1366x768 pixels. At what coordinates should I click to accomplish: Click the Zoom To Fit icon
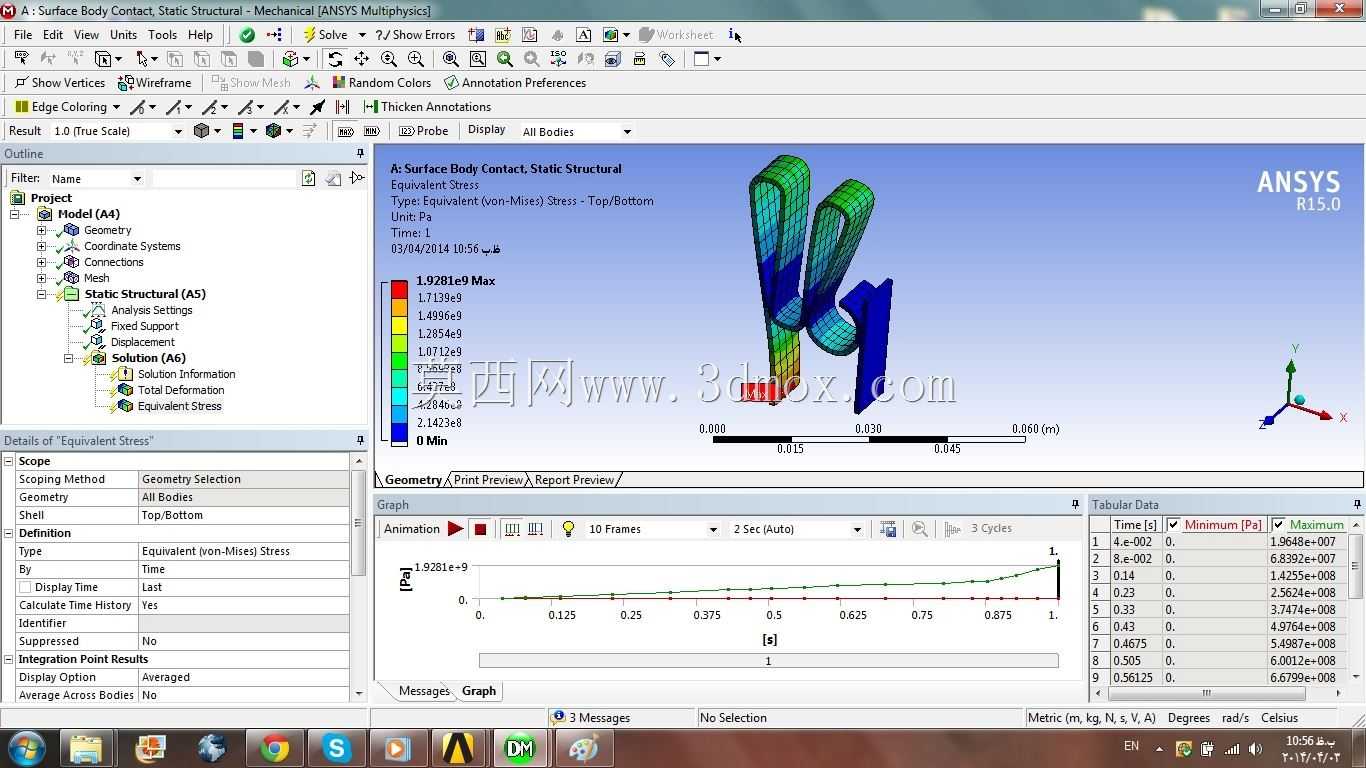pos(450,59)
